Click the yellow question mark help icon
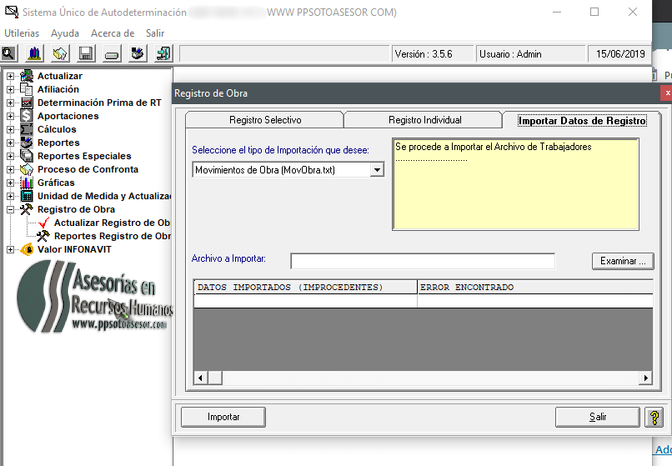This screenshot has height=466, width=672. (654, 417)
